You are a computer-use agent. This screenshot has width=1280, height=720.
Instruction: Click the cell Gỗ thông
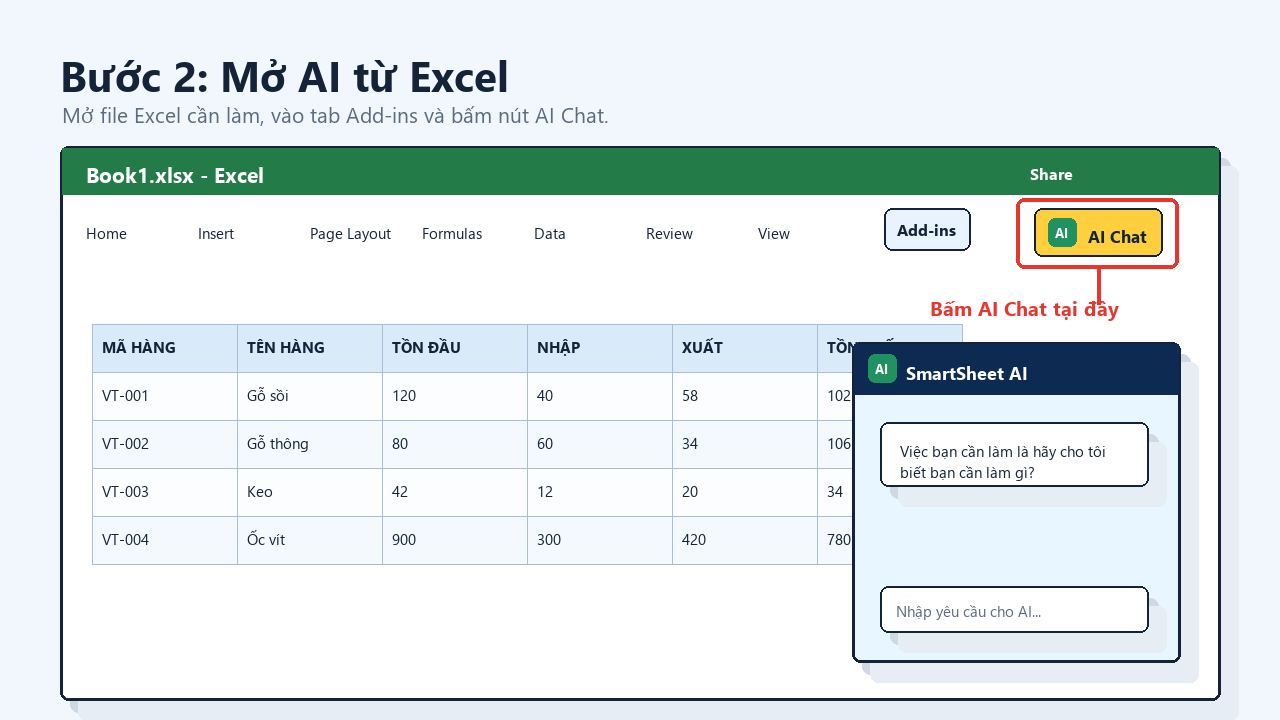click(310, 444)
